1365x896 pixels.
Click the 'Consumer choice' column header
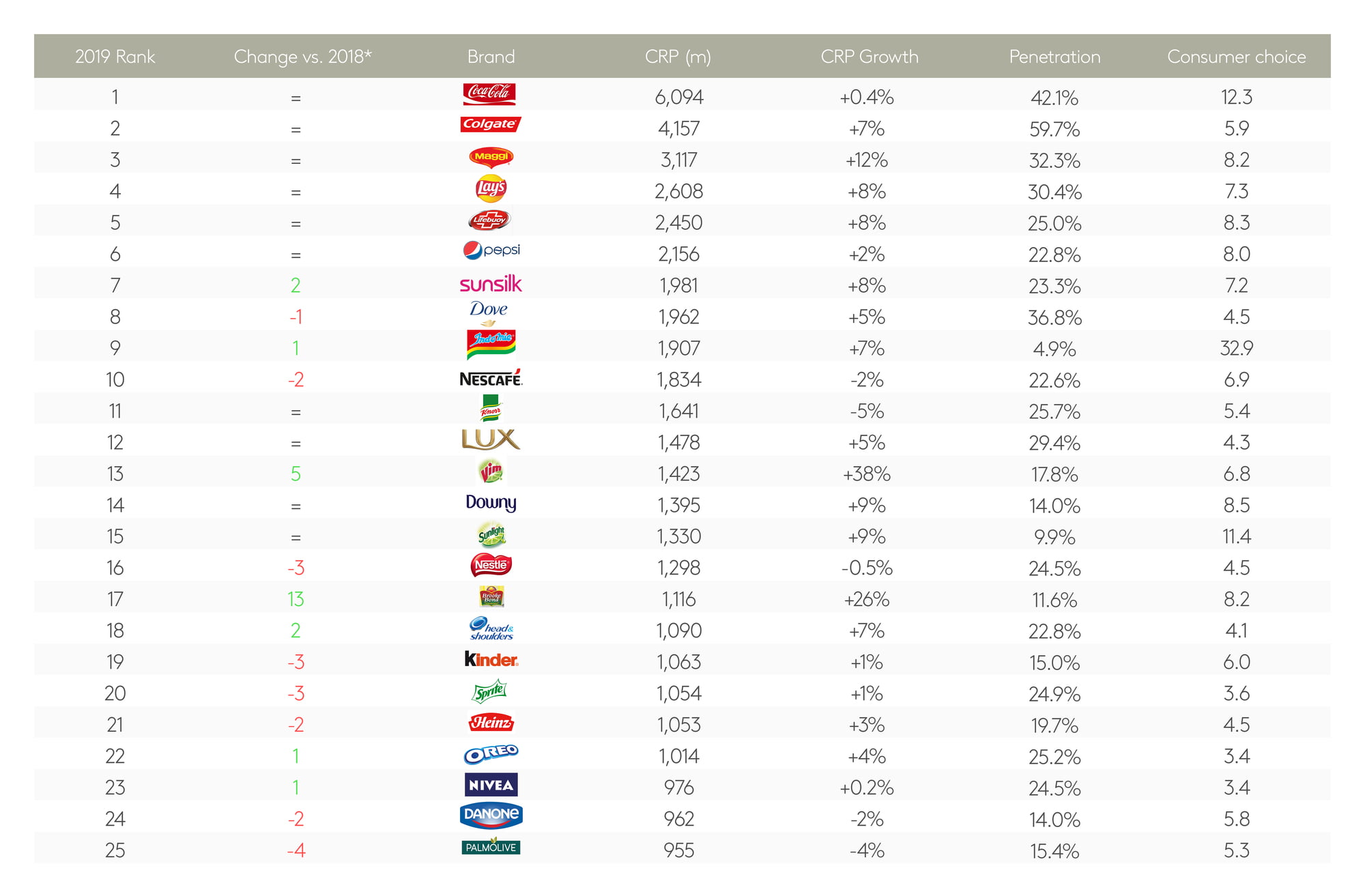[x=1236, y=57]
